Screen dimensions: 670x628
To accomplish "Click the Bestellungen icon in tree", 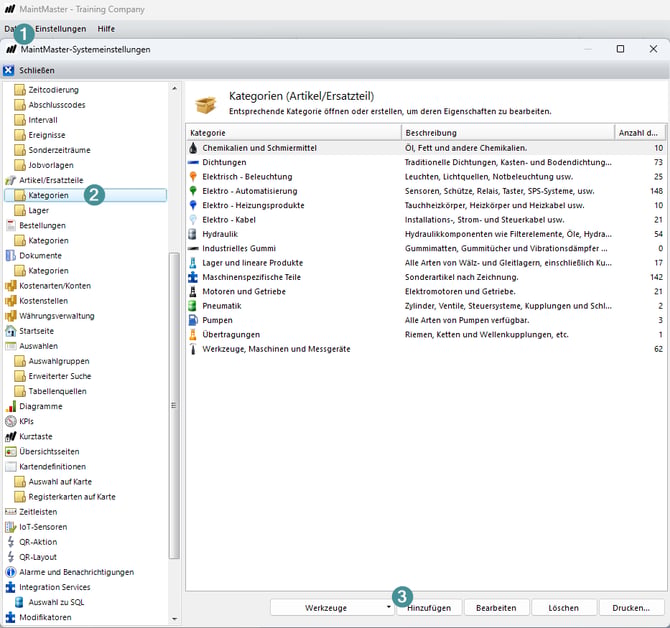I will 11,225.
